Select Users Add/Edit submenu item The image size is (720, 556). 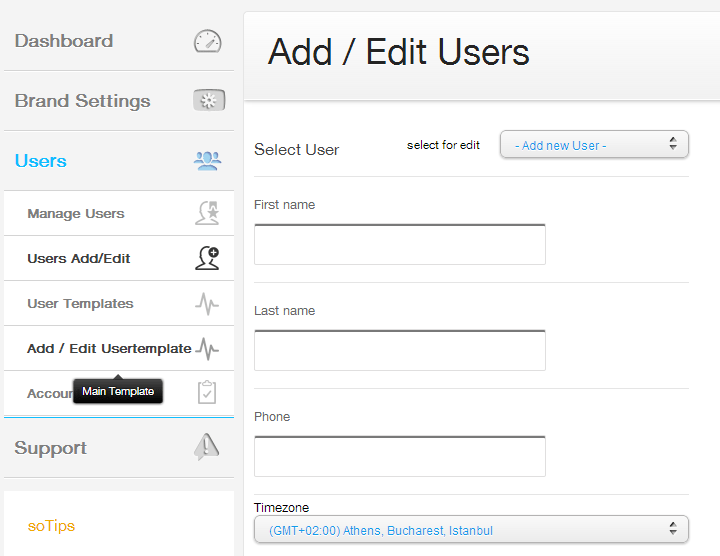pyautogui.click(x=119, y=258)
